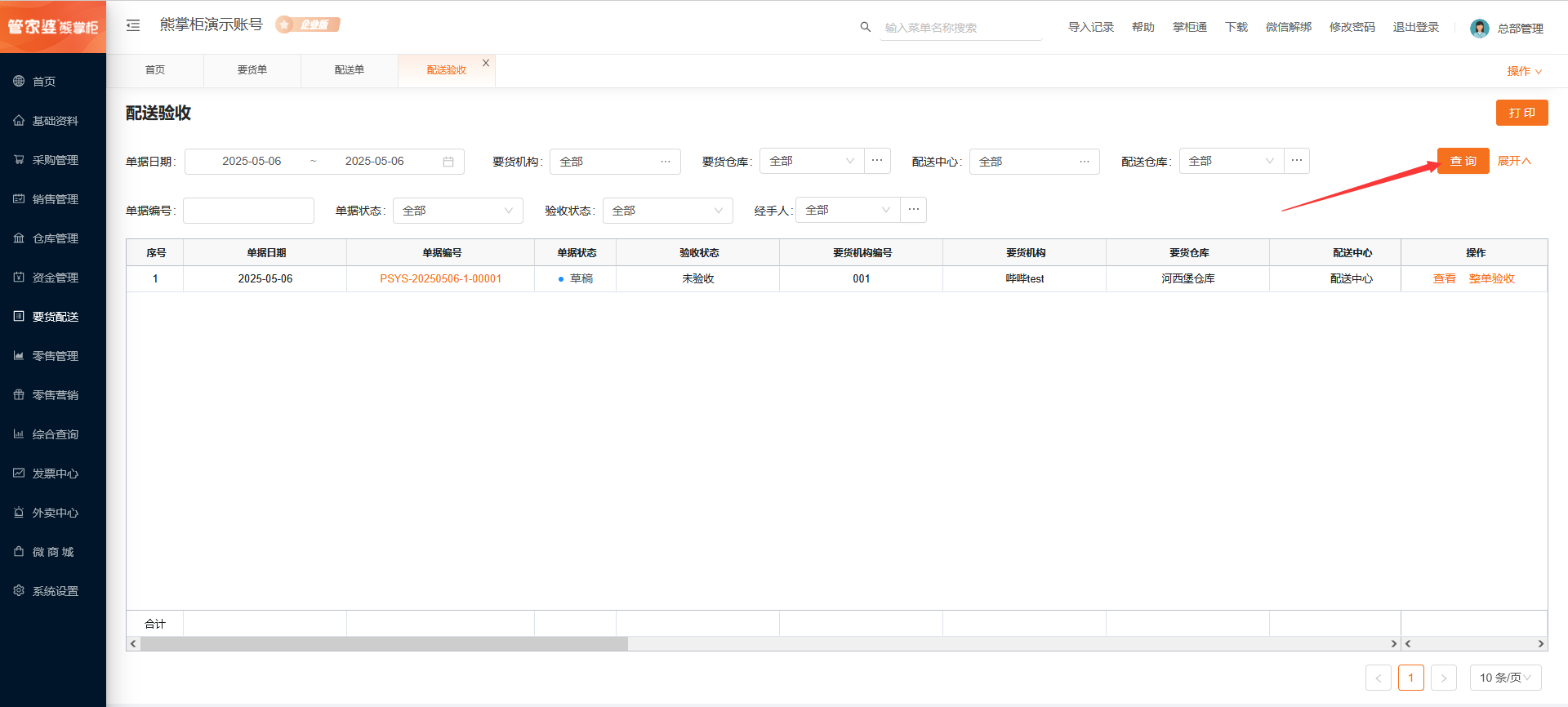The height and width of the screenshot is (707, 1568).
Task: Switch to the 要货单 tab
Action: (x=252, y=70)
